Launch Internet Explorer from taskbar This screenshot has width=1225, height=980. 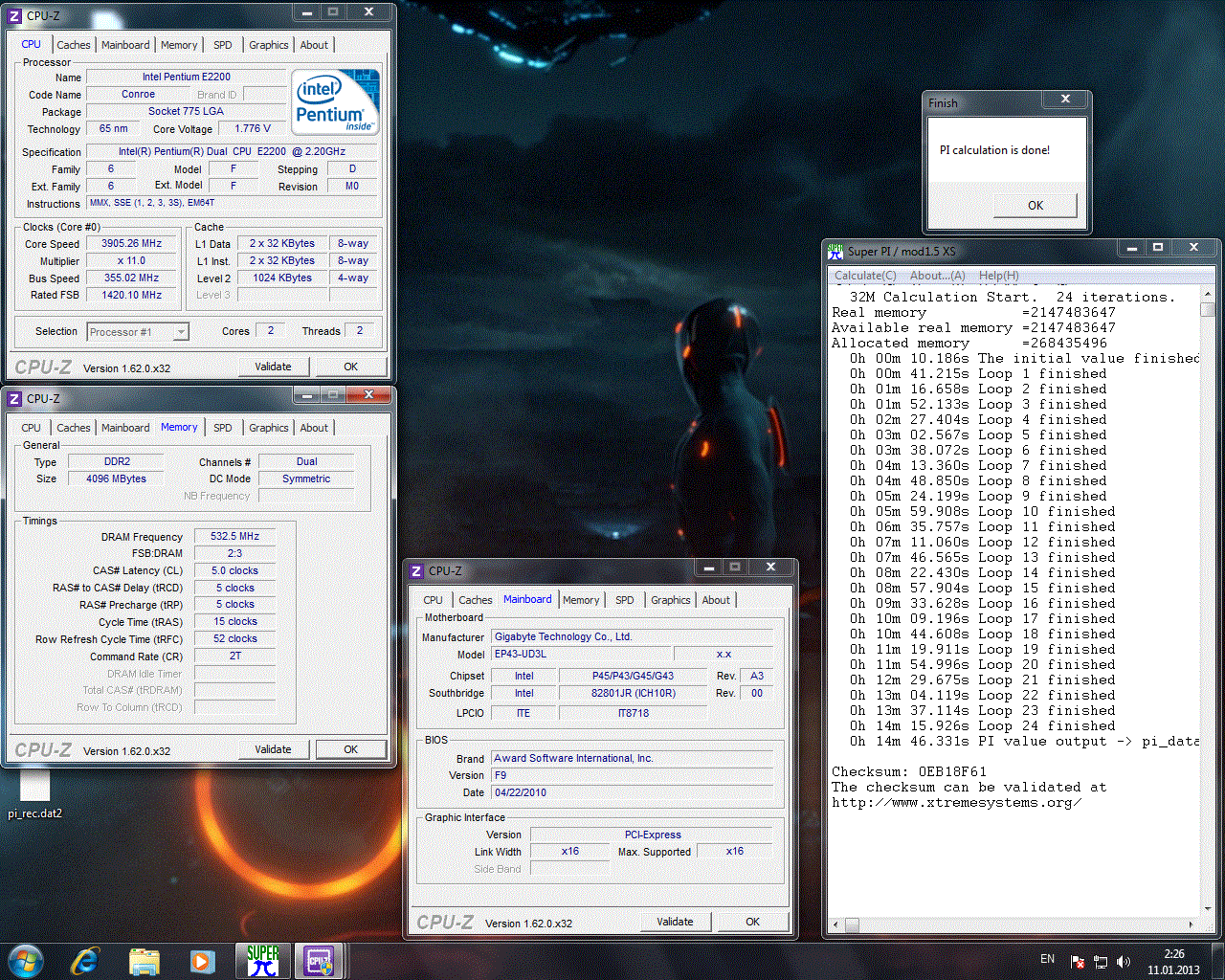point(85,961)
